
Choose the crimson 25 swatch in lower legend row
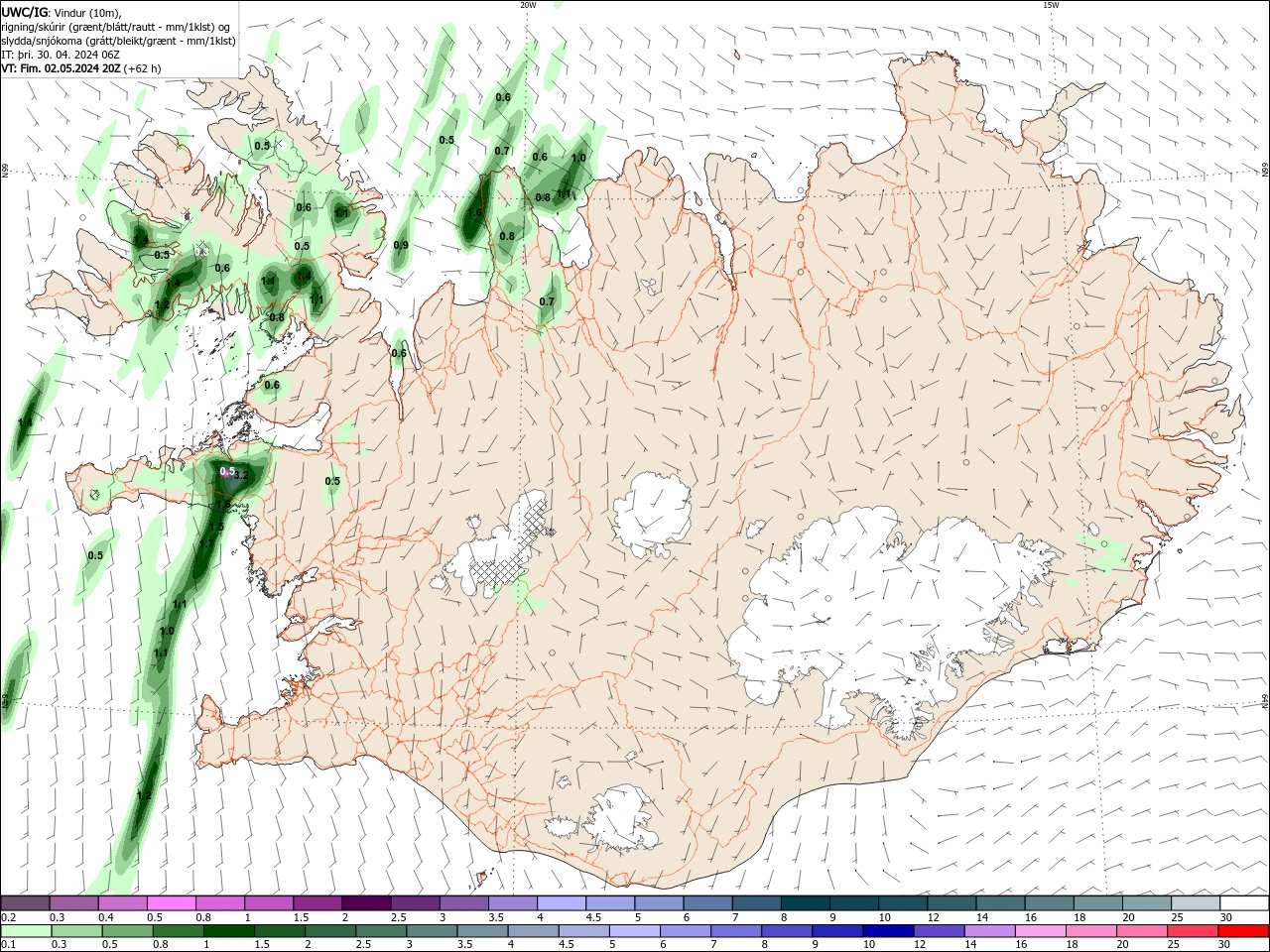click(1193, 931)
